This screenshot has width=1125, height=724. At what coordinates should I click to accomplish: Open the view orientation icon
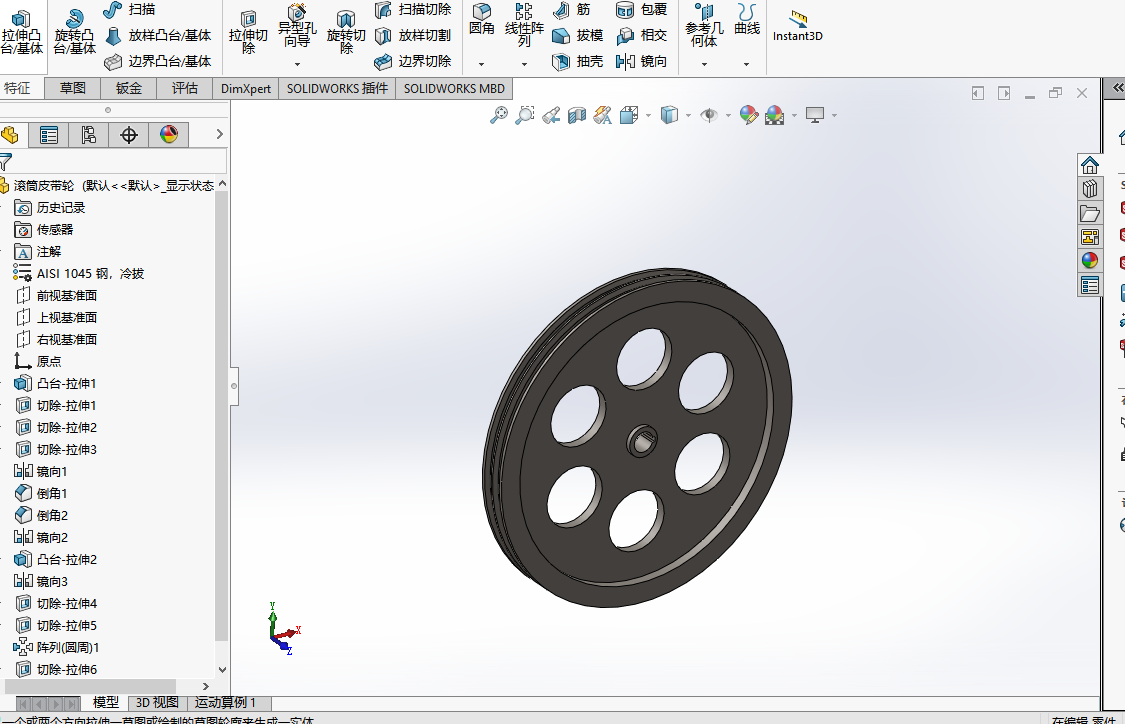[x=629, y=115]
